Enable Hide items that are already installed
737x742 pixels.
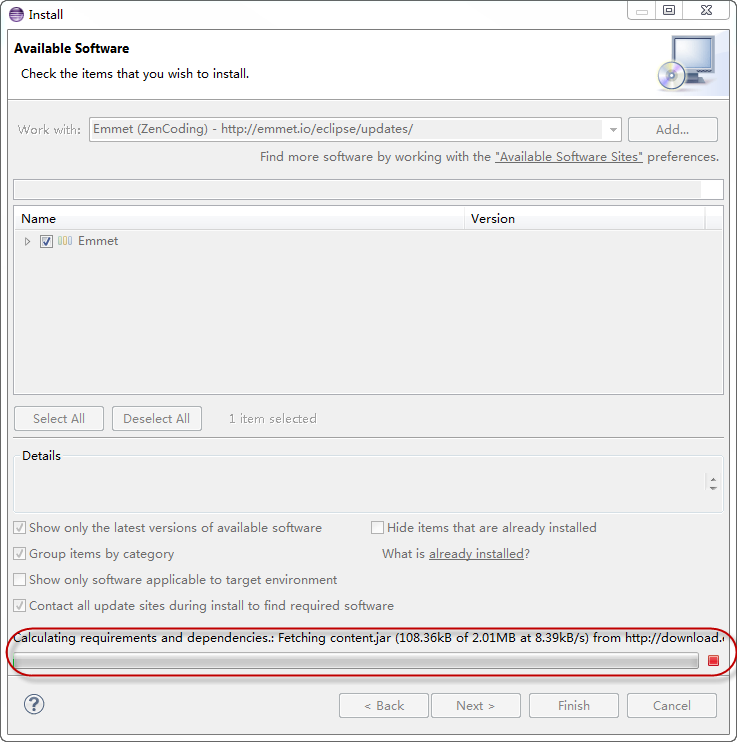click(x=377, y=527)
